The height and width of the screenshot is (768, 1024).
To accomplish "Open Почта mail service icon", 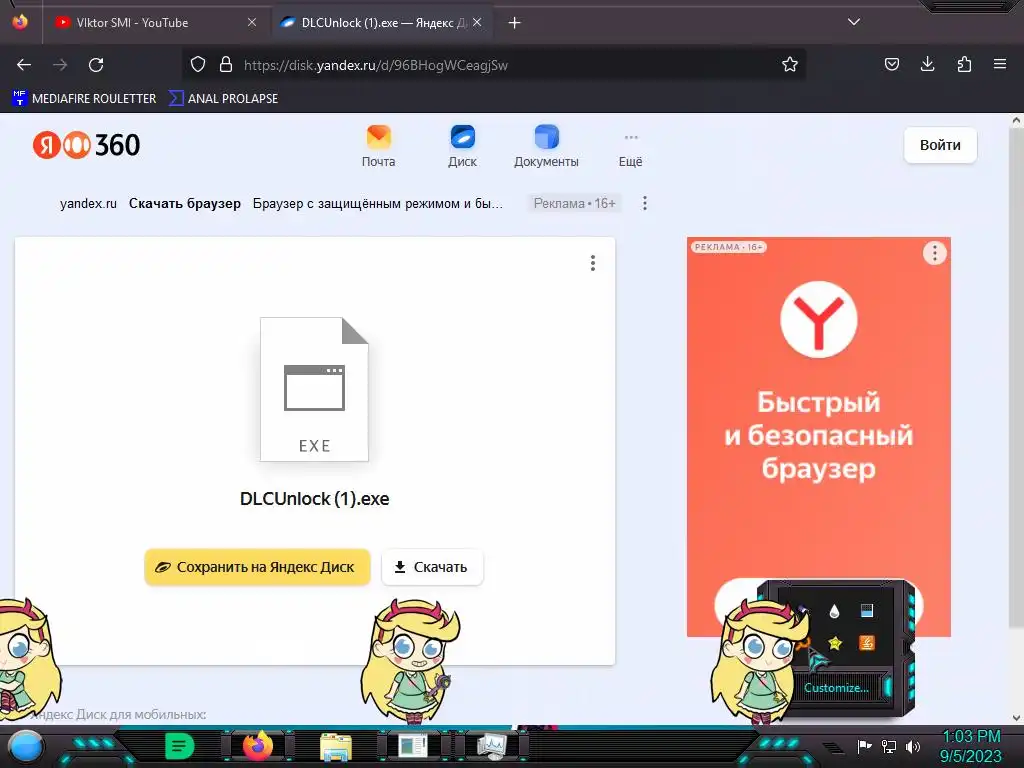I will (x=379, y=146).
